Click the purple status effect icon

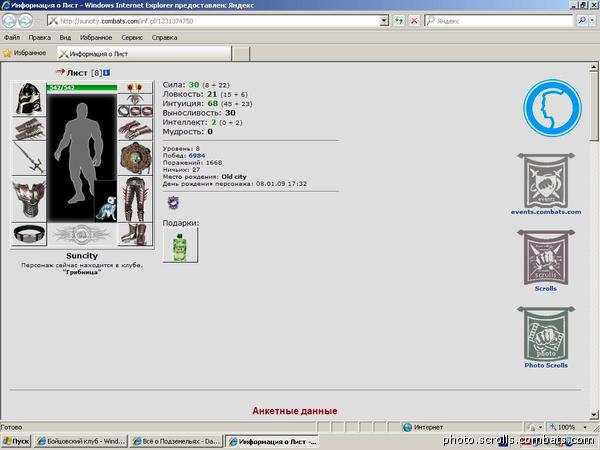[173, 202]
